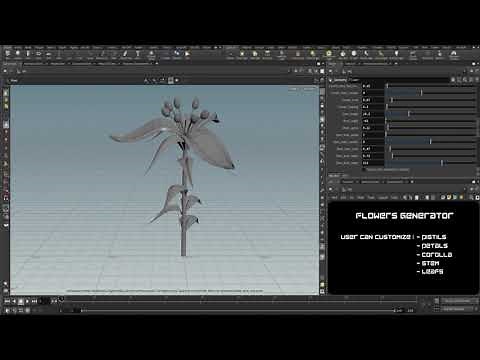Open the Create shelf tab
Image resolution: width=480 pixels, height=360 pixels.
[x=7, y=48]
